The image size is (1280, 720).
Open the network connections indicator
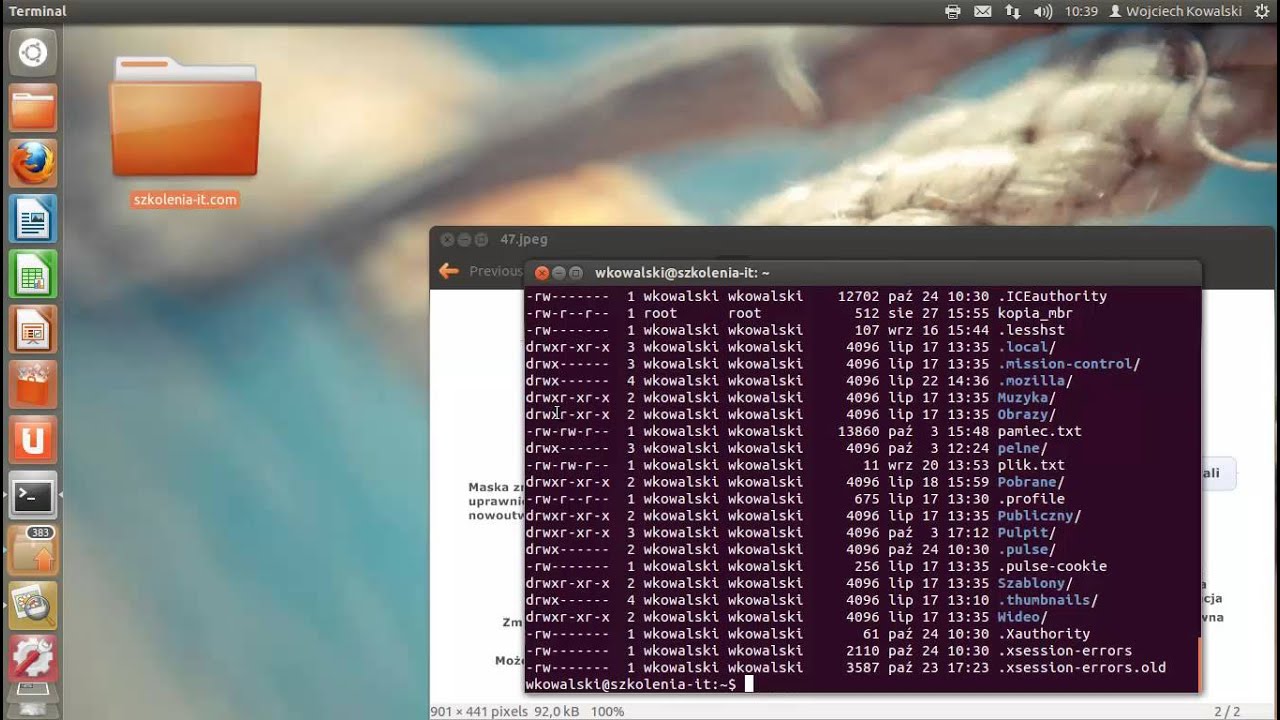(1013, 11)
